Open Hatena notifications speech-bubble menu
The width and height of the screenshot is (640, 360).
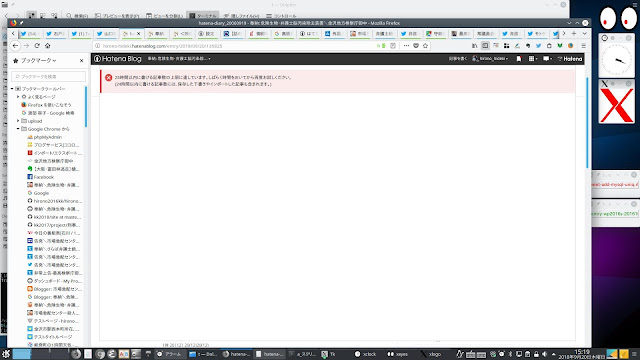[547, 59]
